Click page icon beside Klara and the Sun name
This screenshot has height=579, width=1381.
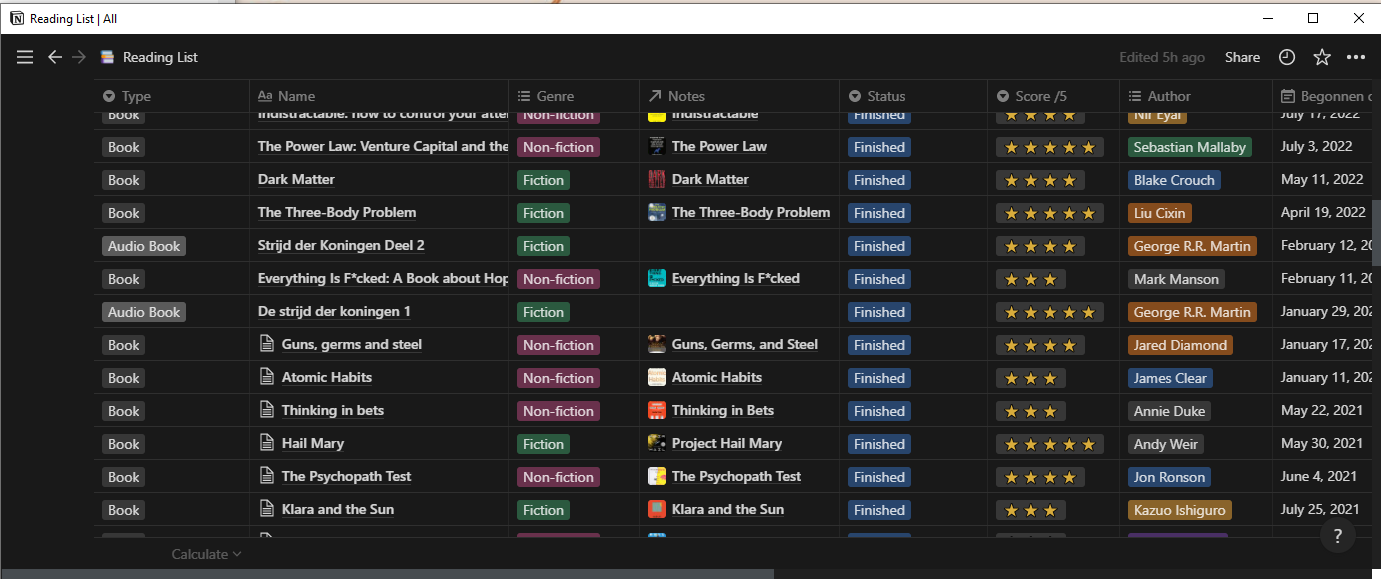pos(267,509)
